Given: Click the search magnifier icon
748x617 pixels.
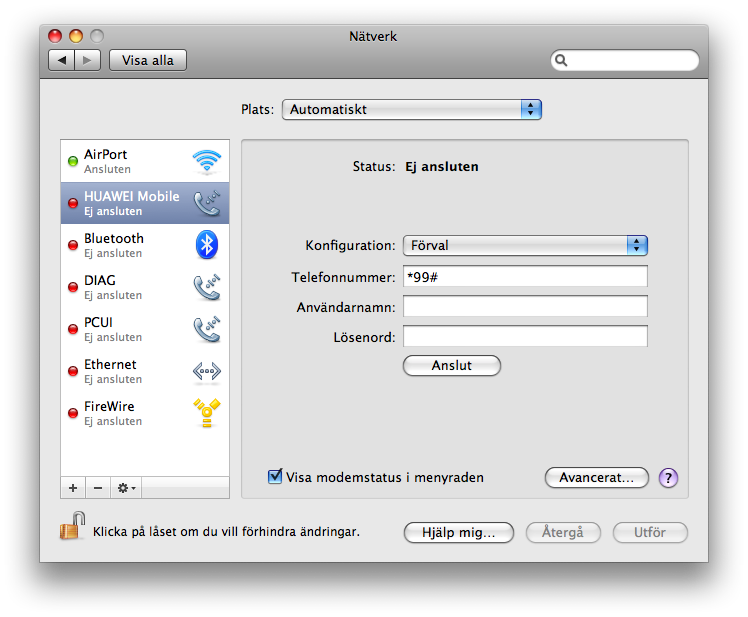Looking at the screenshot, I should click(561, 61).
